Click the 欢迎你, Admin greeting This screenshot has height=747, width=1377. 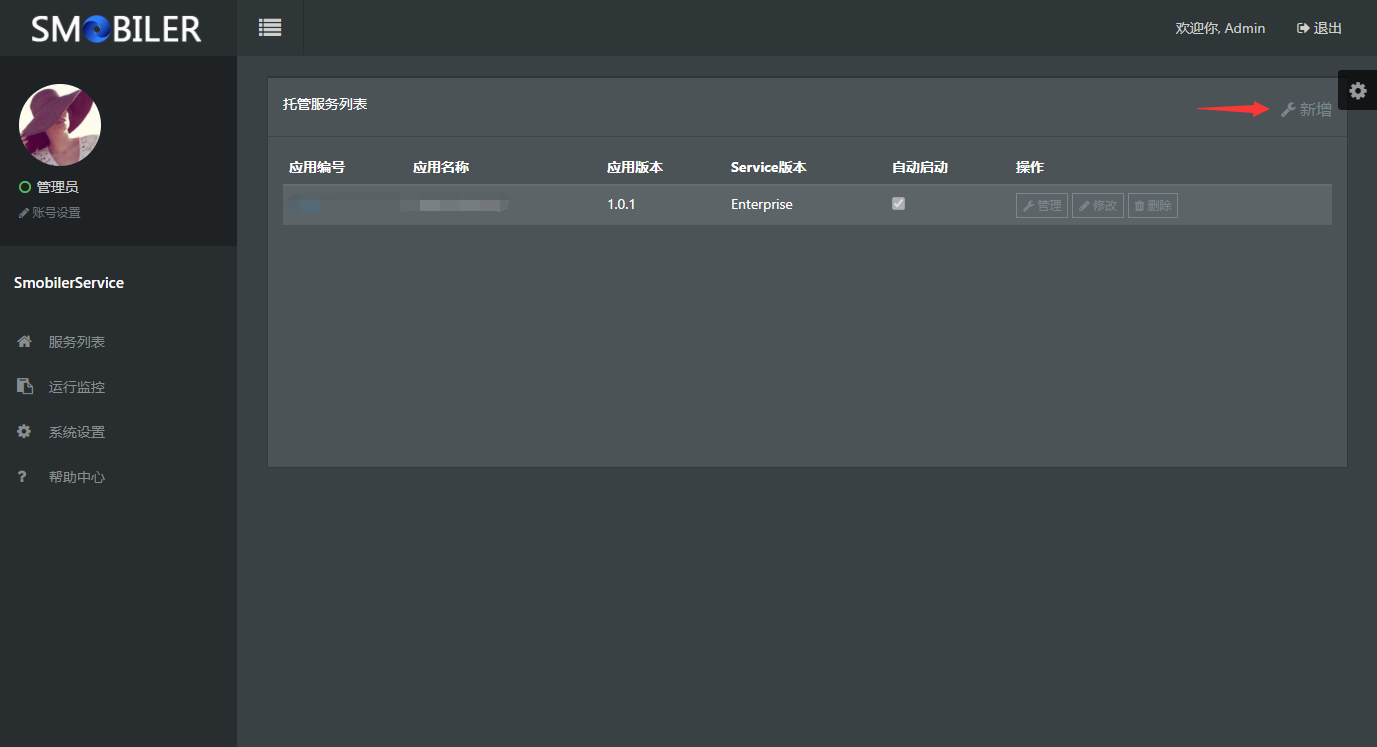(x=1220, y=28)
